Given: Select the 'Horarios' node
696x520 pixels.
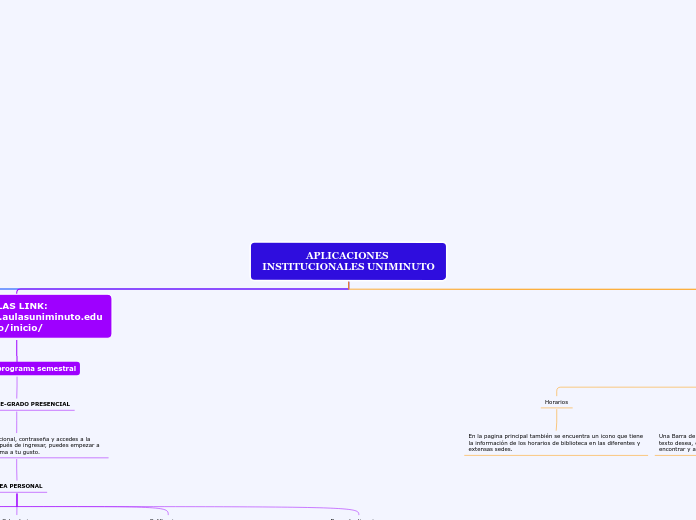Looking at the screenshot, I should tap(556, 402).
